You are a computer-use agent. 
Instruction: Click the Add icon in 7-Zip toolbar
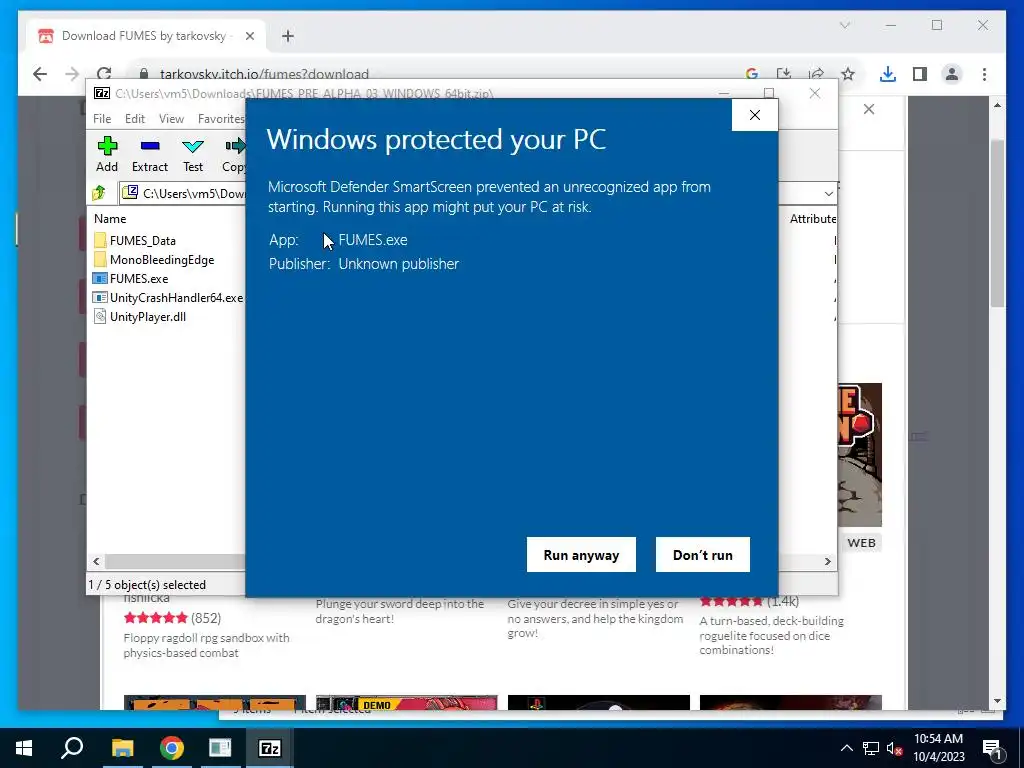click(x=107, y=155)
